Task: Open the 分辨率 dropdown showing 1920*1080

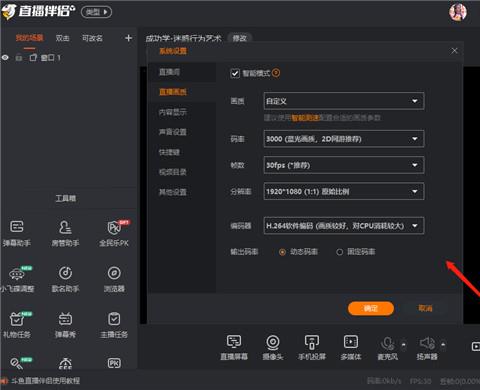Action: point(344,191)
